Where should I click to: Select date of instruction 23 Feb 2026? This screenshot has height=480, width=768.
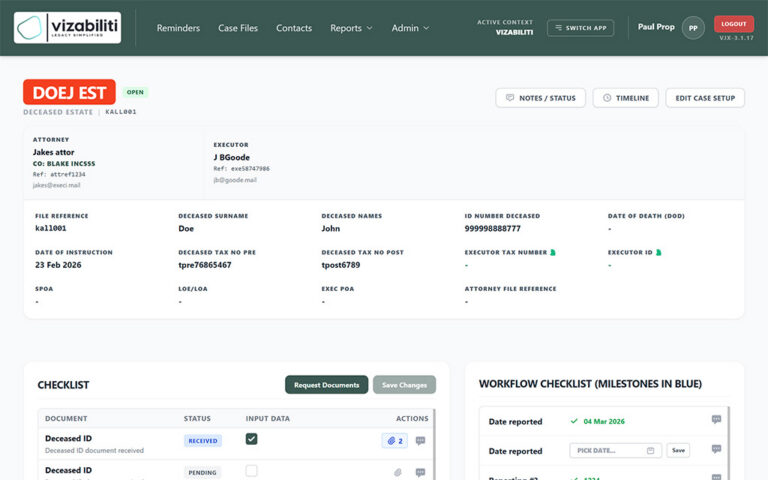click(x=58, y=265)
